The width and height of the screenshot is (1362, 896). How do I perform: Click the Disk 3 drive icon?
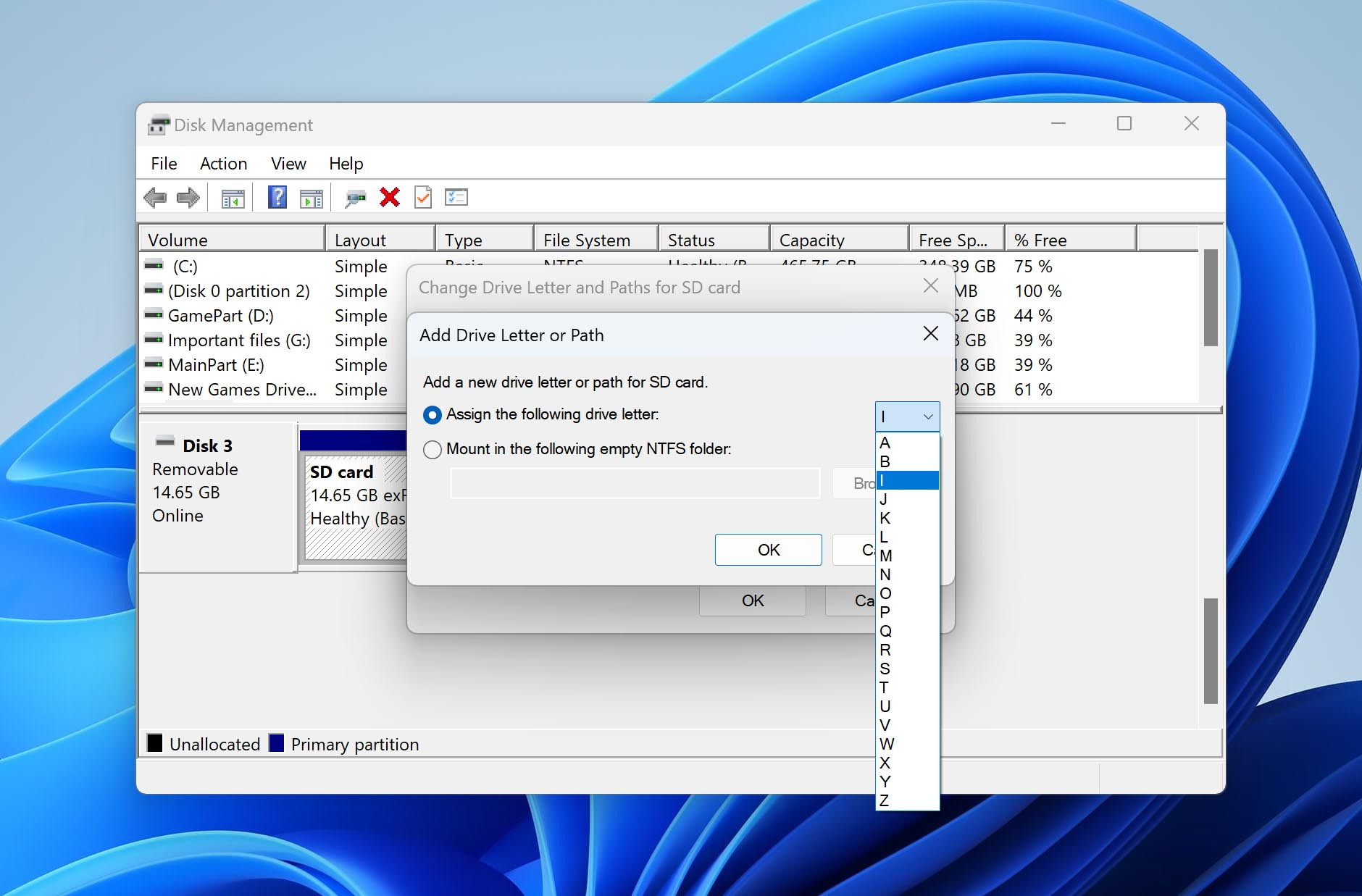(x=165, y=441)
